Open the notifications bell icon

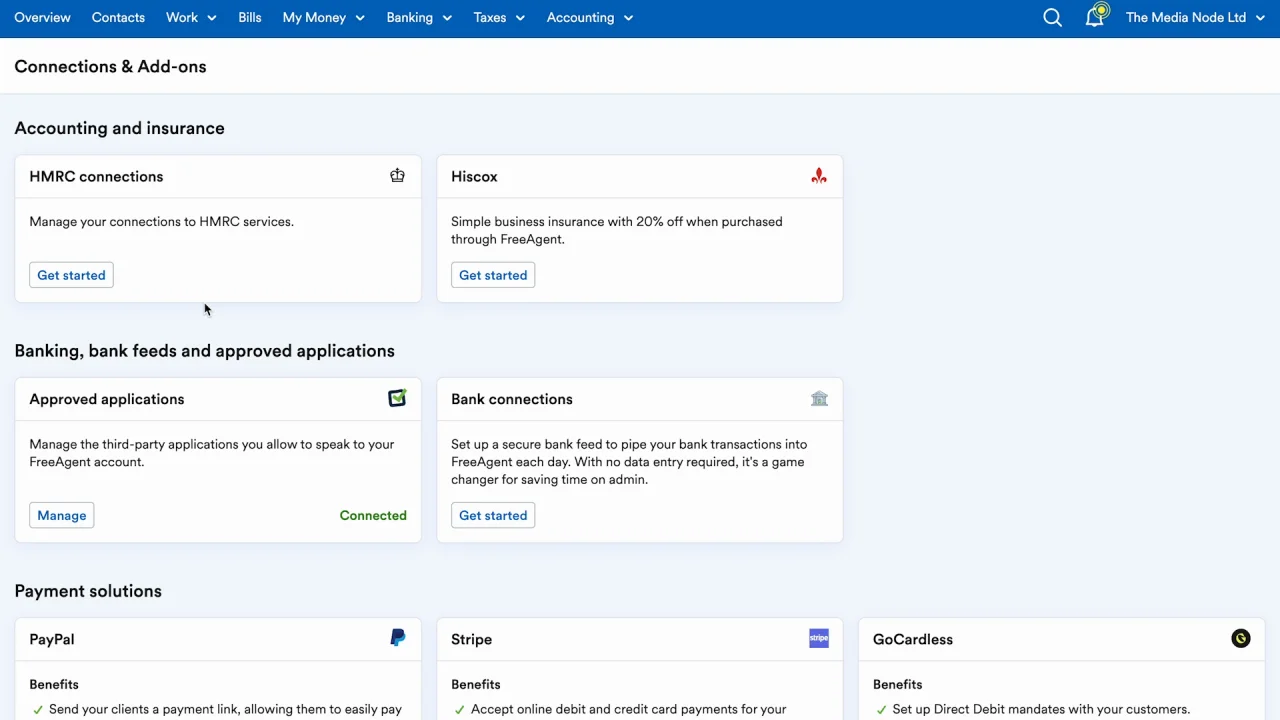[x=1094, y=18]
